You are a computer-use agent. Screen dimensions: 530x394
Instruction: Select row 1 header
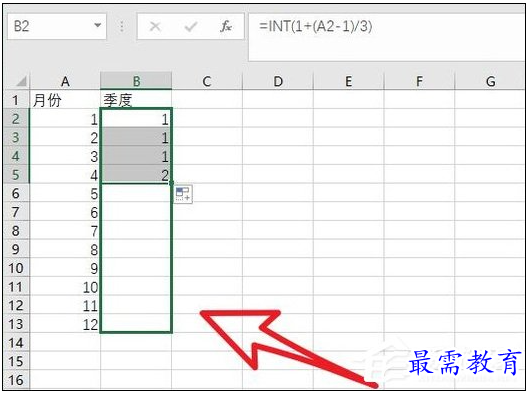[x=16, y=100]
